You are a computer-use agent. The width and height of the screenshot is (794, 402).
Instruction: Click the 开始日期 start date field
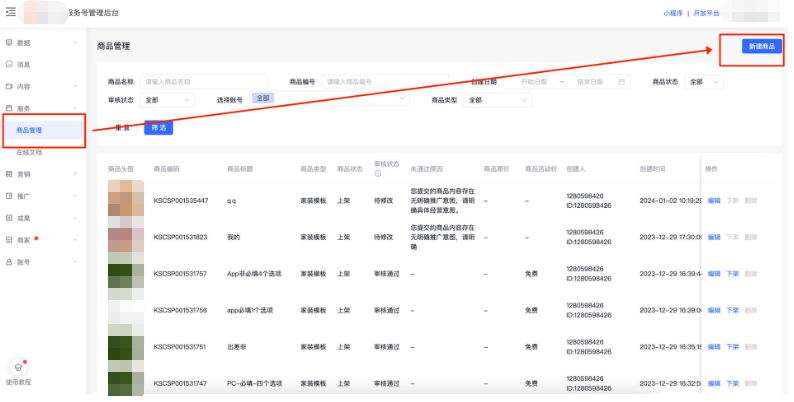point(534,82)
